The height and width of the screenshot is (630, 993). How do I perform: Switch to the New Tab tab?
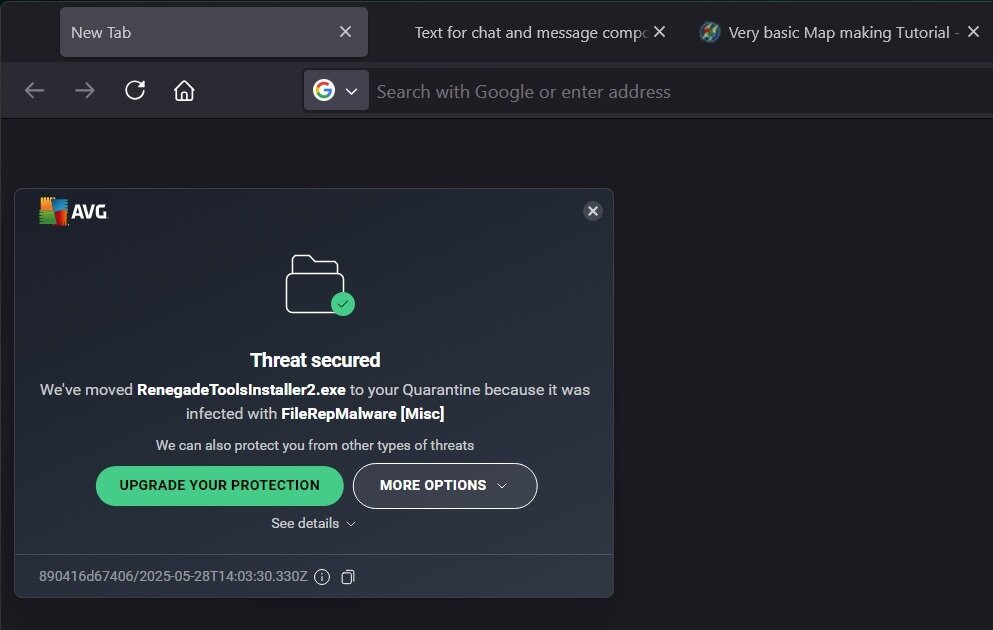190,32
